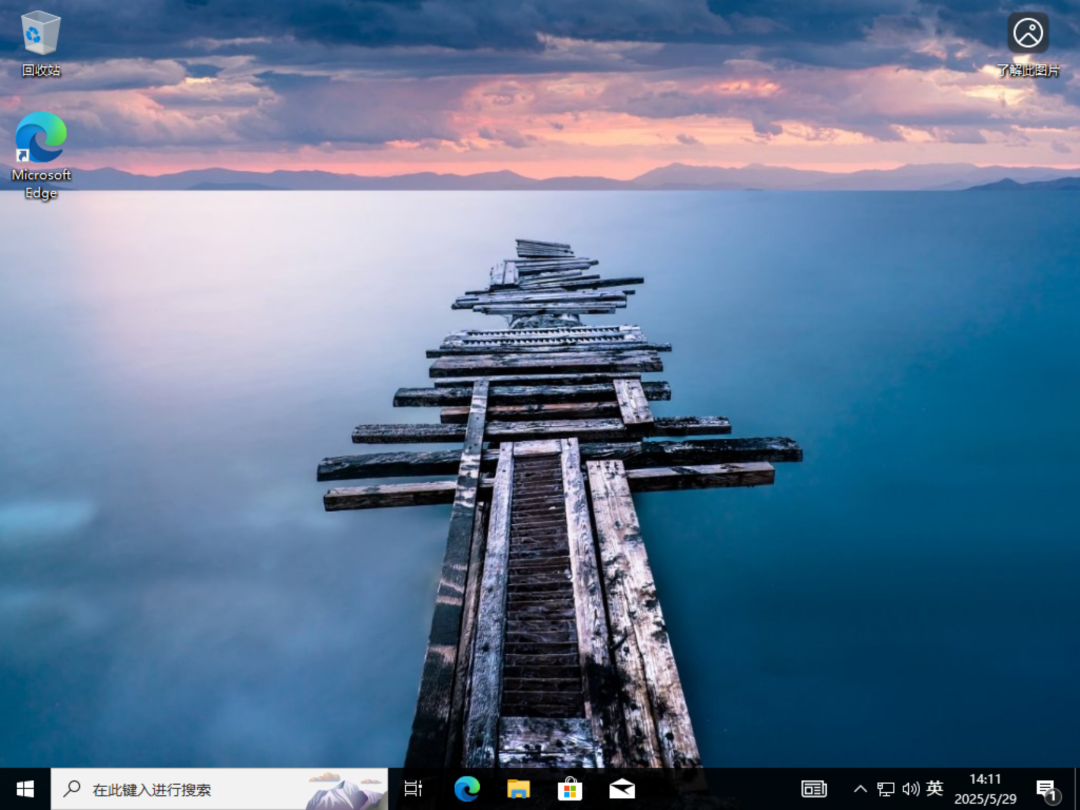Viewport: 1080px width, 810px height.
Task: Open the News and interests widget
Action: (813, 789)
